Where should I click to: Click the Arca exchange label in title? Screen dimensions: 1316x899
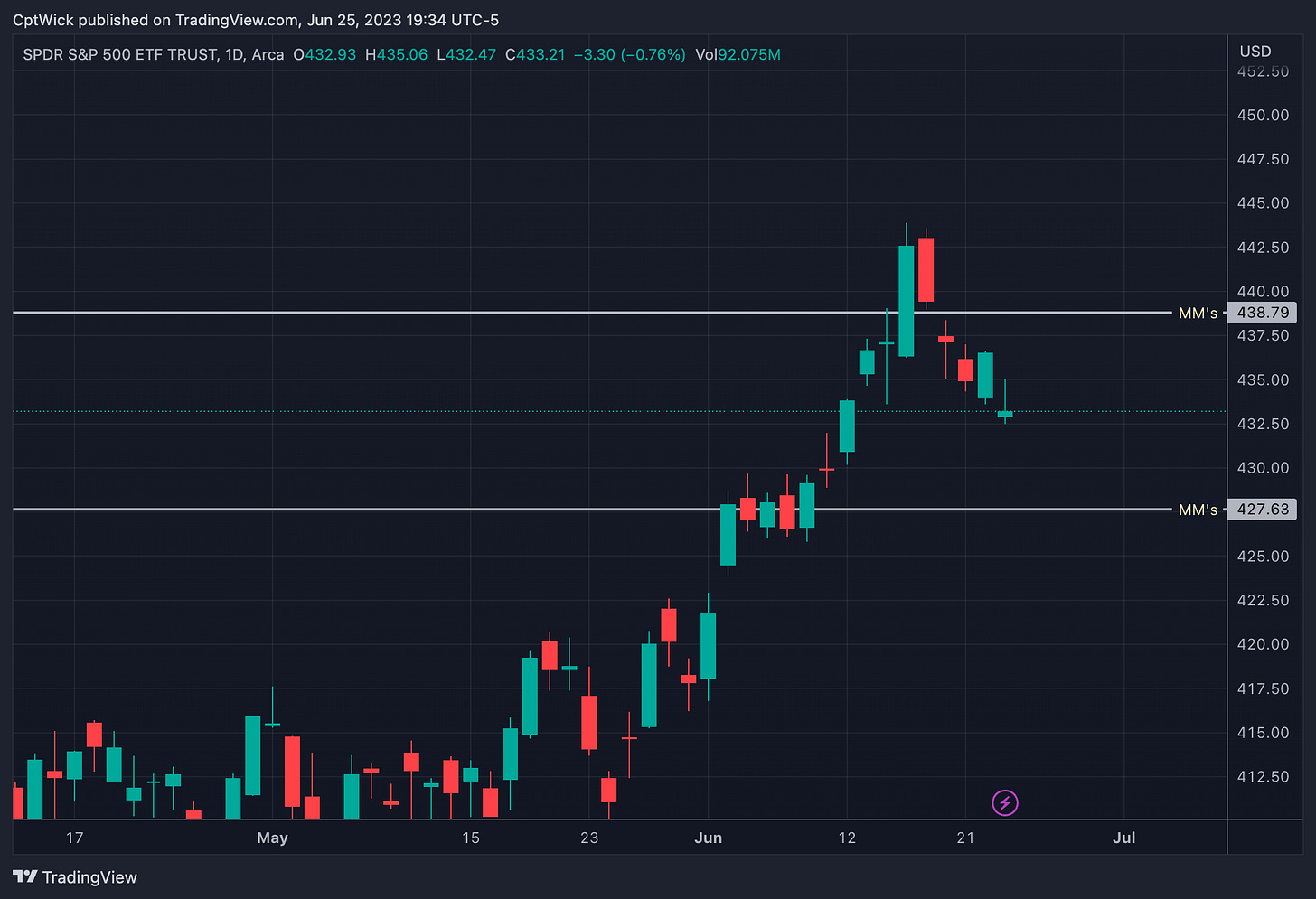[268, 54]
